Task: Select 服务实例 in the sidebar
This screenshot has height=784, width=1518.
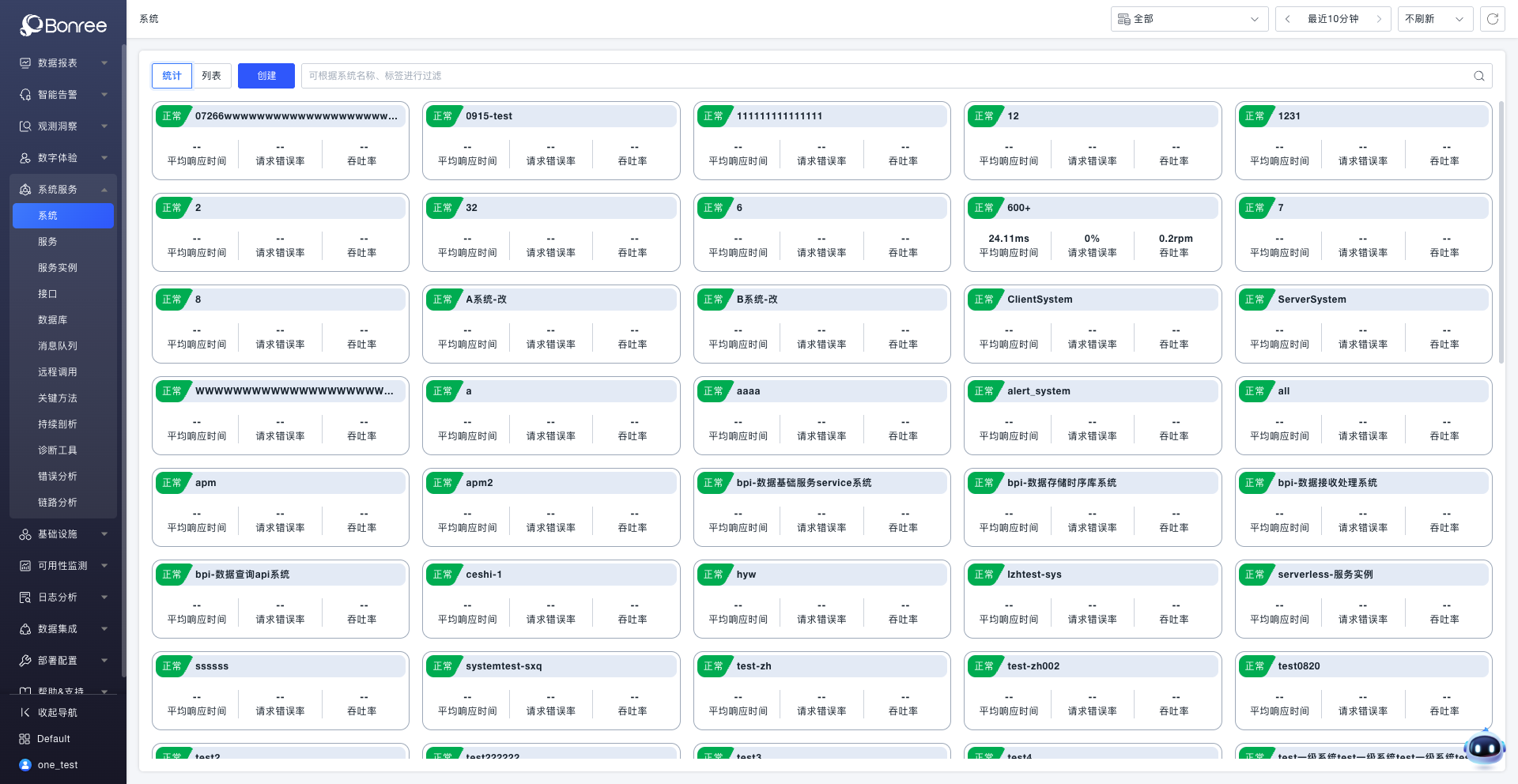Action: 58,268
